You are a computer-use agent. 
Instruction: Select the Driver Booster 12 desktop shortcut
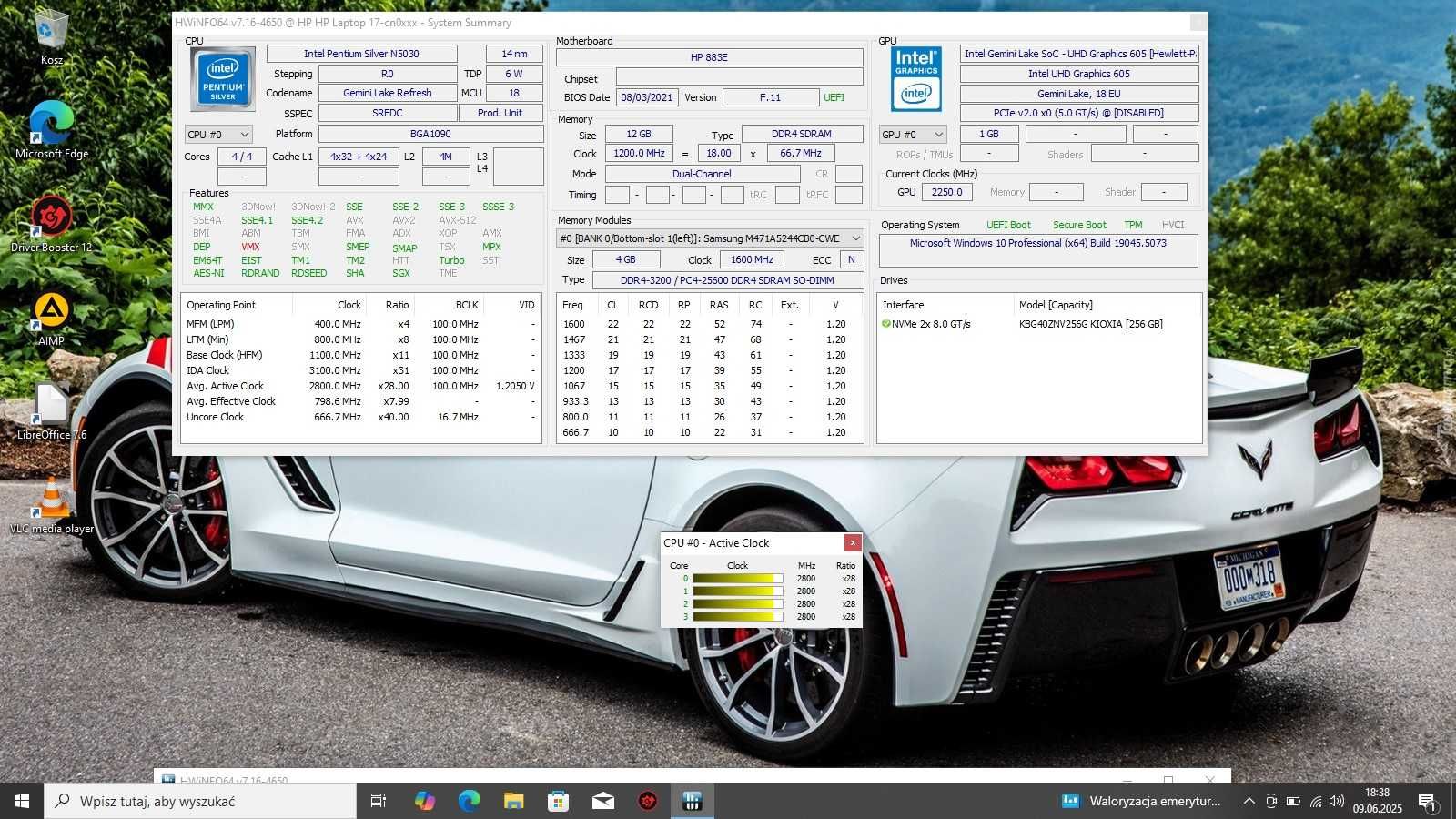52,224
